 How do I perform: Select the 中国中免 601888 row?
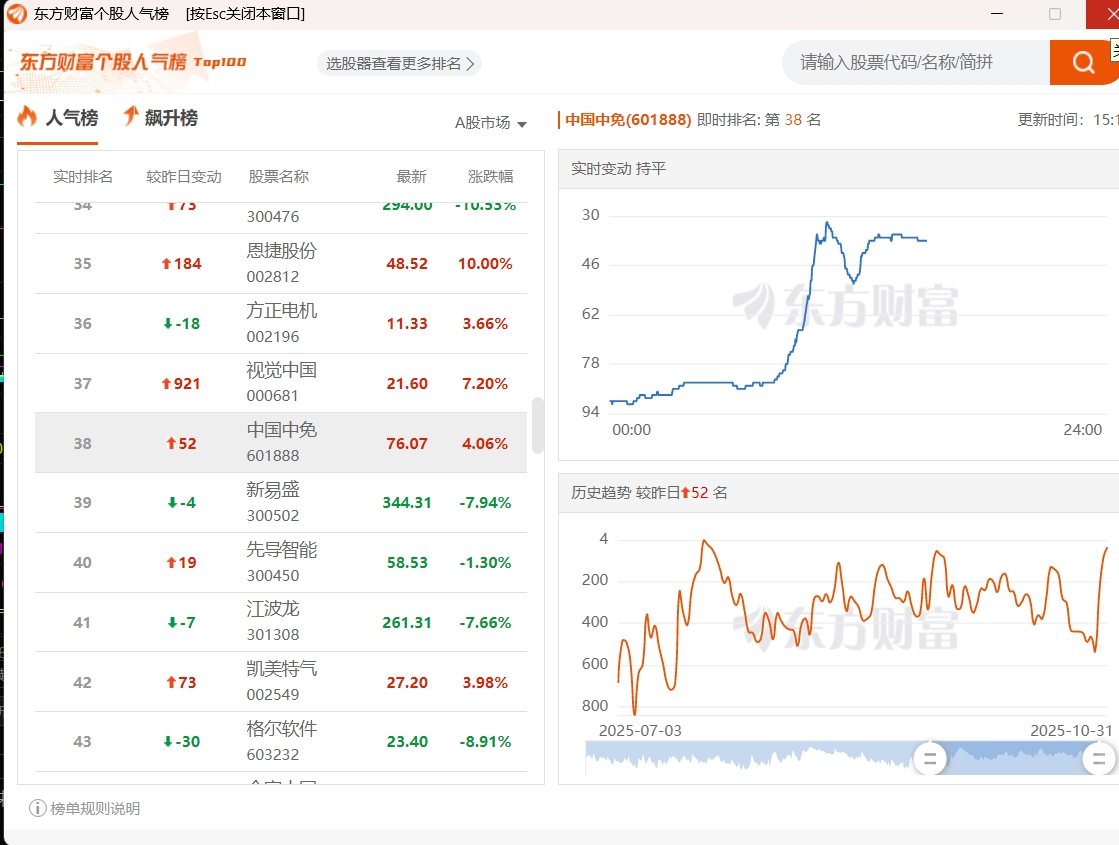pyautogui.click(x=280, y=442)
